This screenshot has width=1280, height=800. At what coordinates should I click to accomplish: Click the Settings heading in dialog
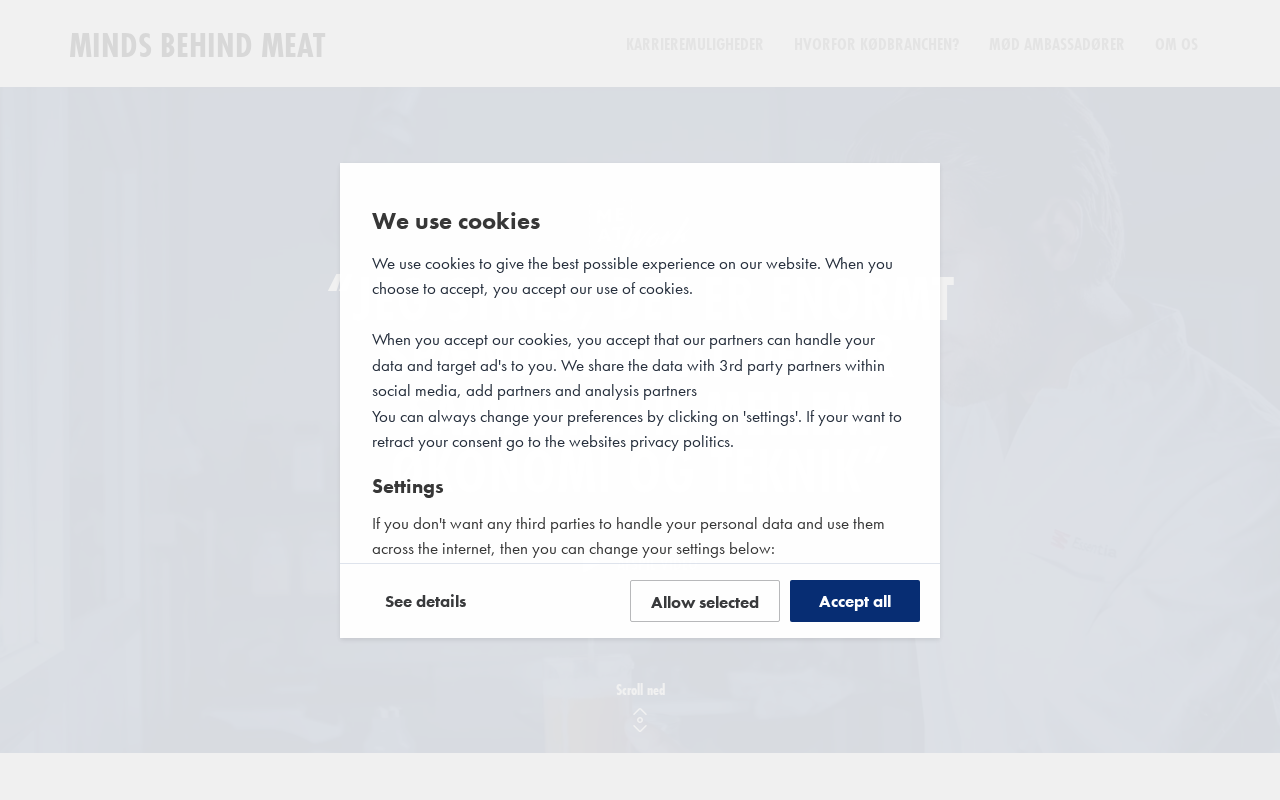[407, 487]
